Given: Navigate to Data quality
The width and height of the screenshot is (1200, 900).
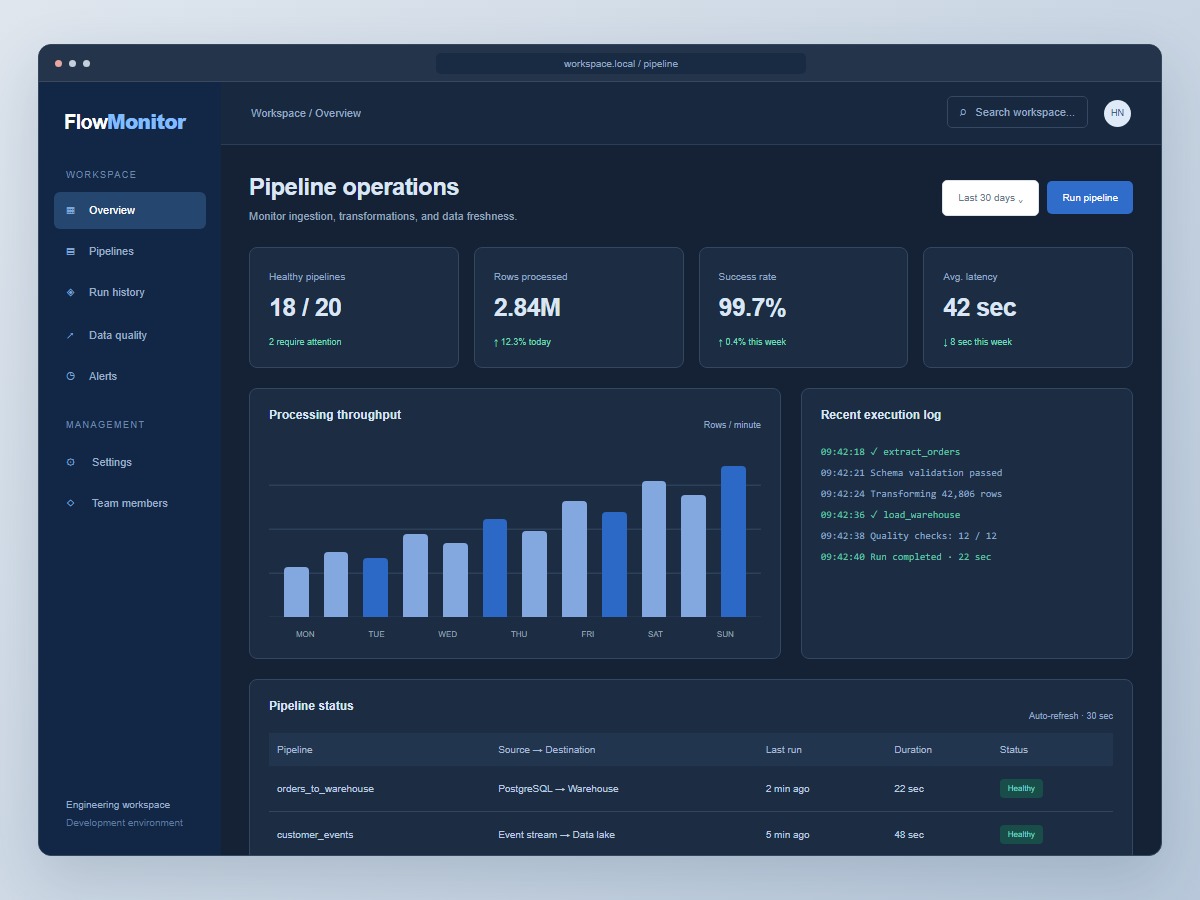Looking at the screenshot, I should click(x=130, y=335).
